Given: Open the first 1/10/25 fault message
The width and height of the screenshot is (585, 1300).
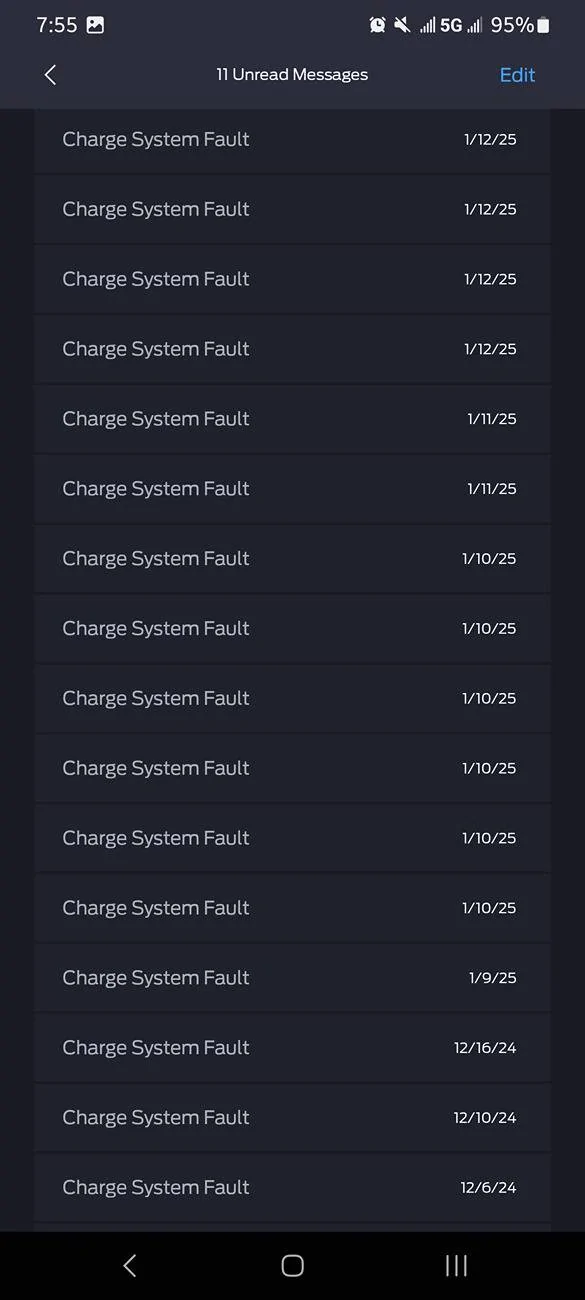Looking at the screenshot, I should click(x=292, y=558).
